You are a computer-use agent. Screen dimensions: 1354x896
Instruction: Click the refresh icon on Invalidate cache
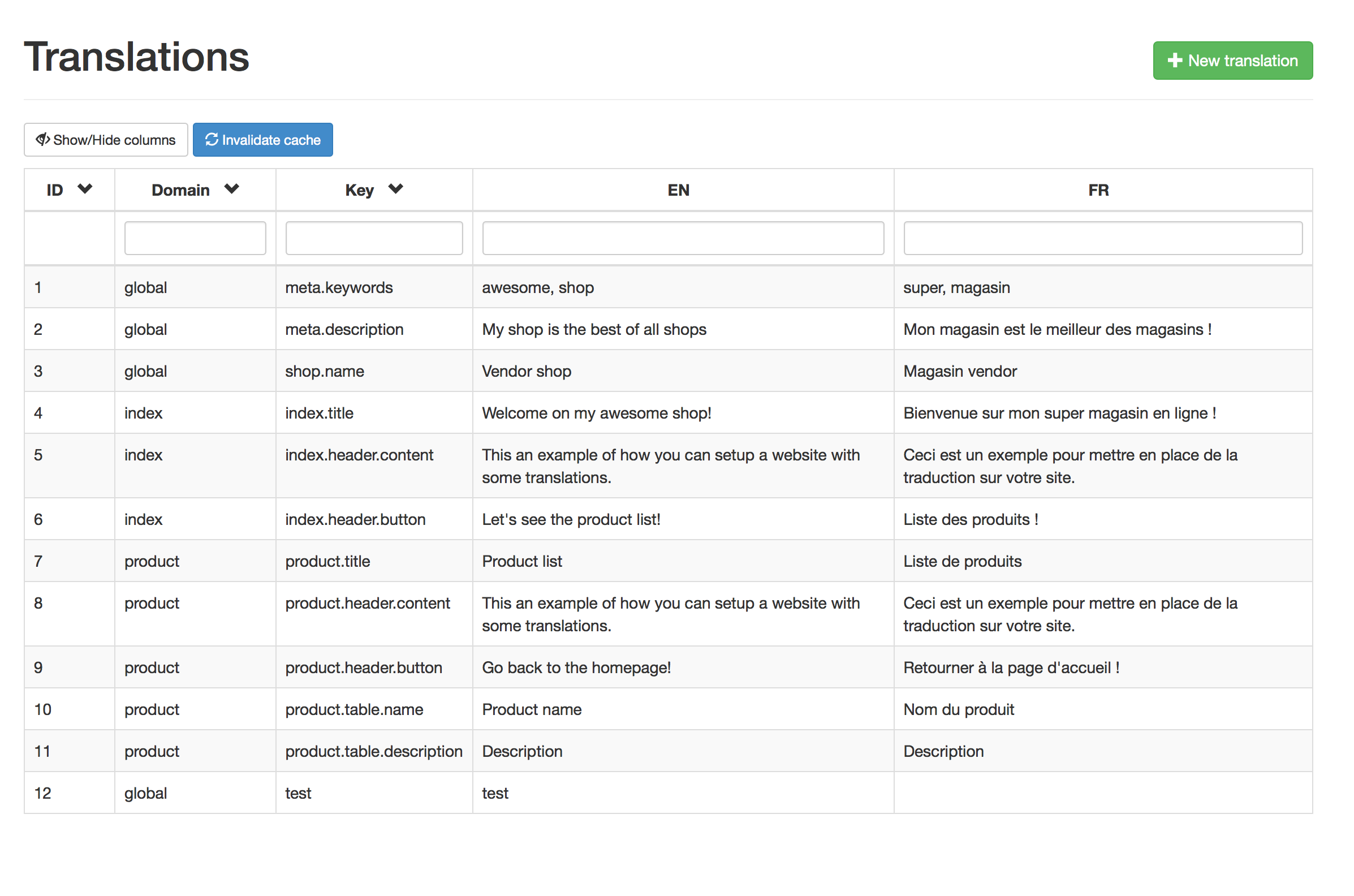point(212,139)
